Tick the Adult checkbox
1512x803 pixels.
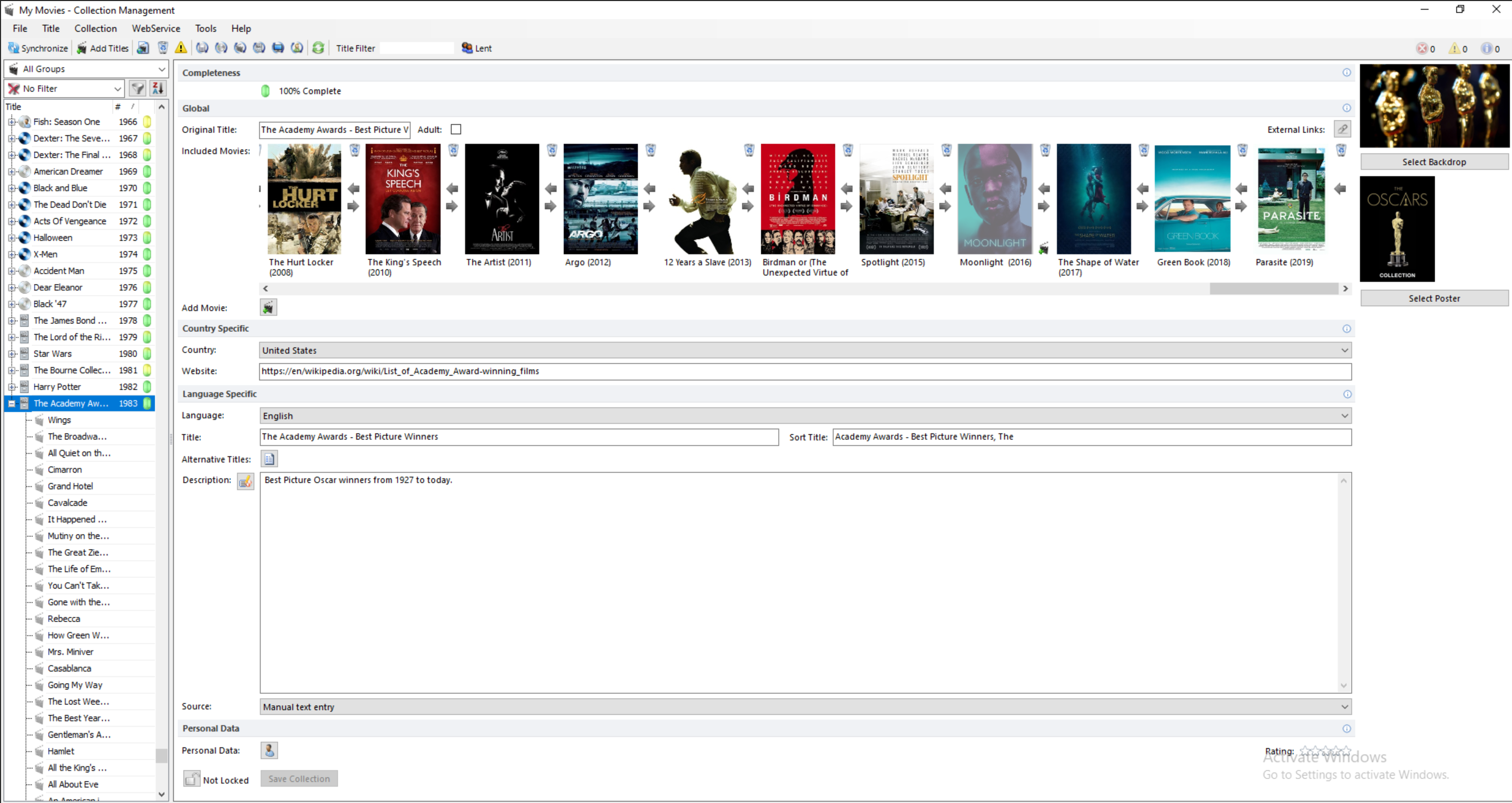click(x=456, y=129)
